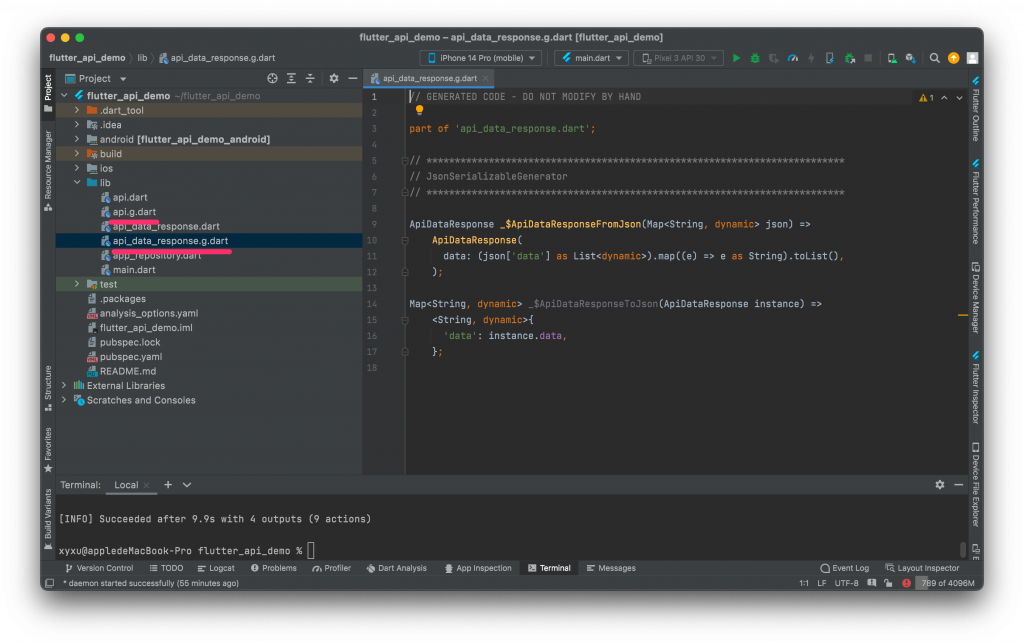The width and height of the screenshot is (1024, 644).
Task: Click the Flutter hot reload lightning icon
Action: tap(810, 58)
